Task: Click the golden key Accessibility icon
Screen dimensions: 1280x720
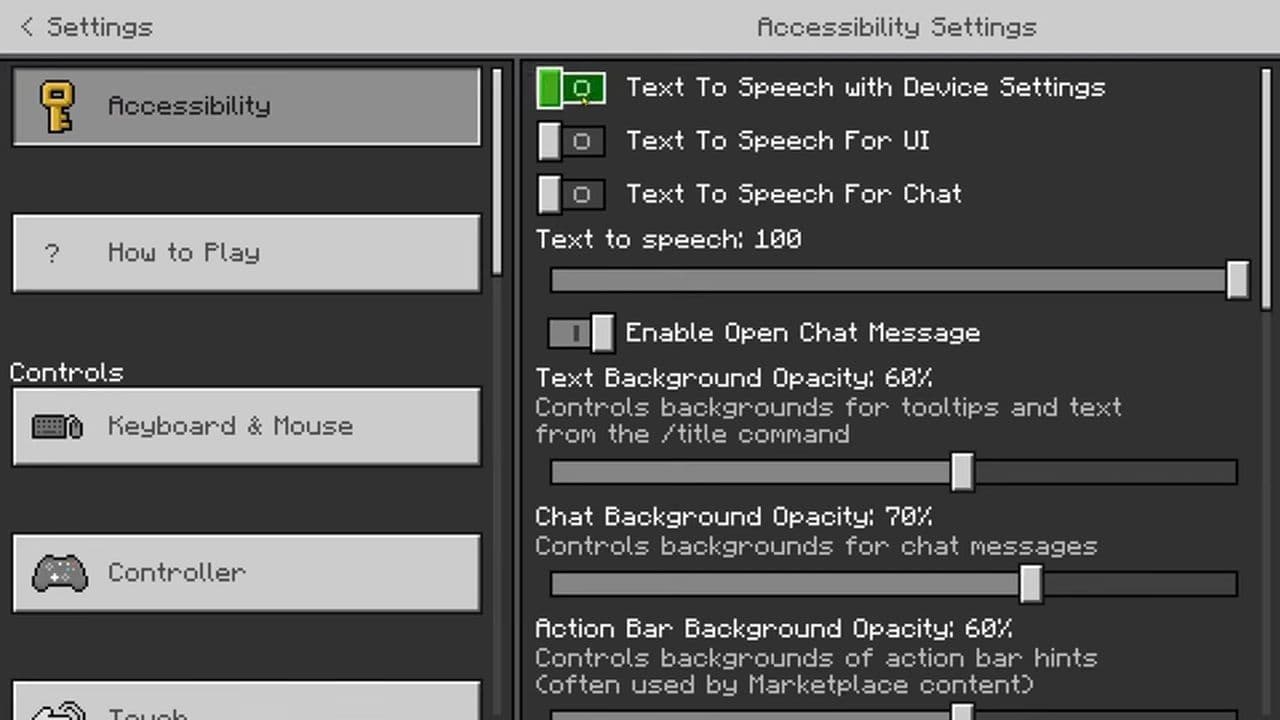Action: pos(56,106)
